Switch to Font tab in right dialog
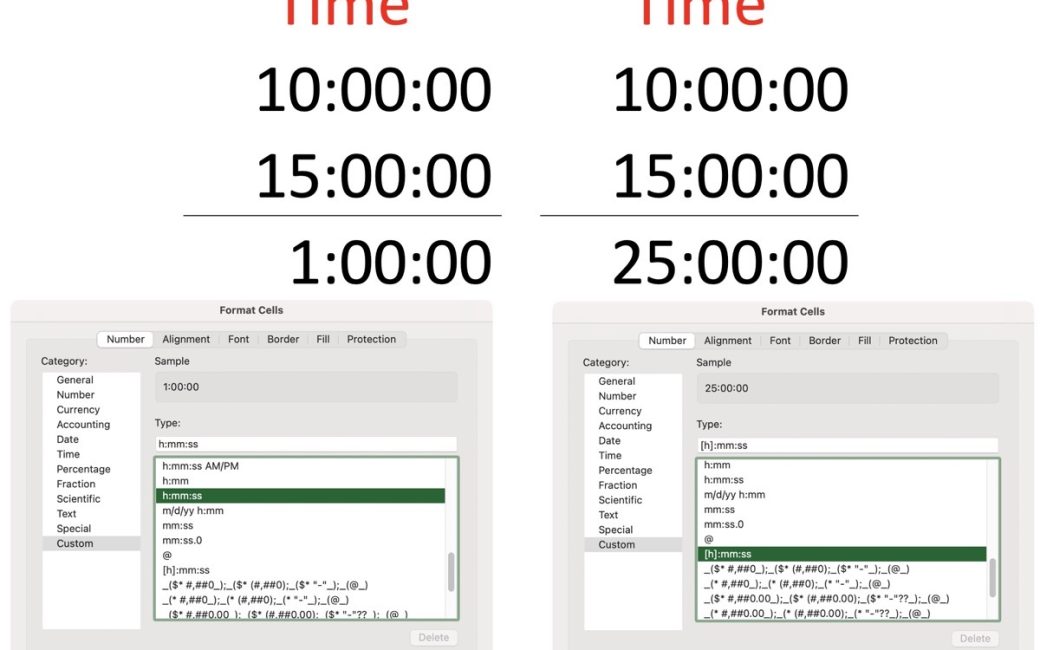 (x=780, y=340)
